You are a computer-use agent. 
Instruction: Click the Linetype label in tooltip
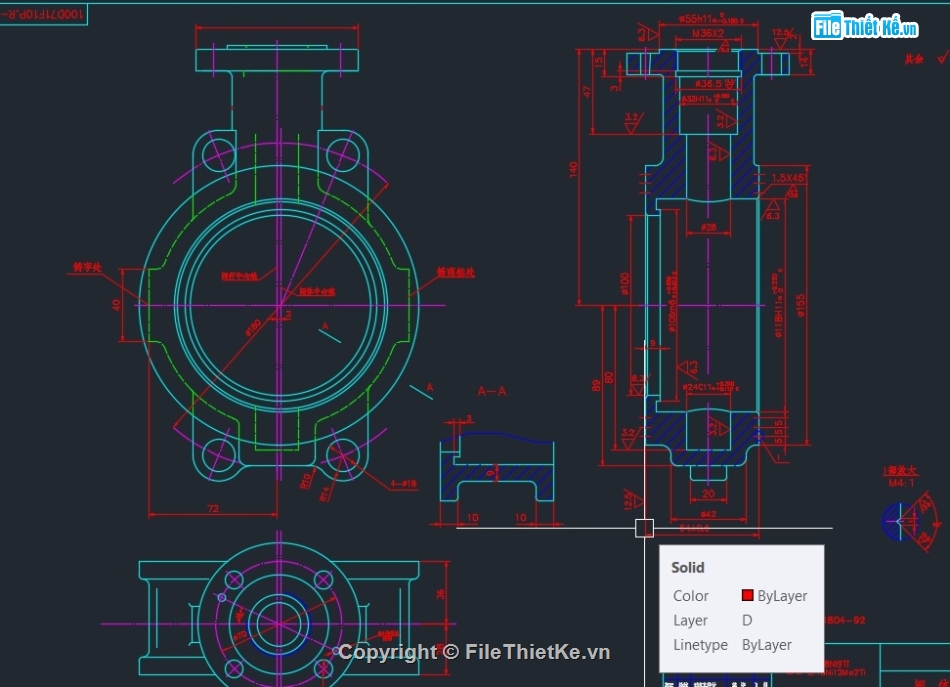point(700,645)
